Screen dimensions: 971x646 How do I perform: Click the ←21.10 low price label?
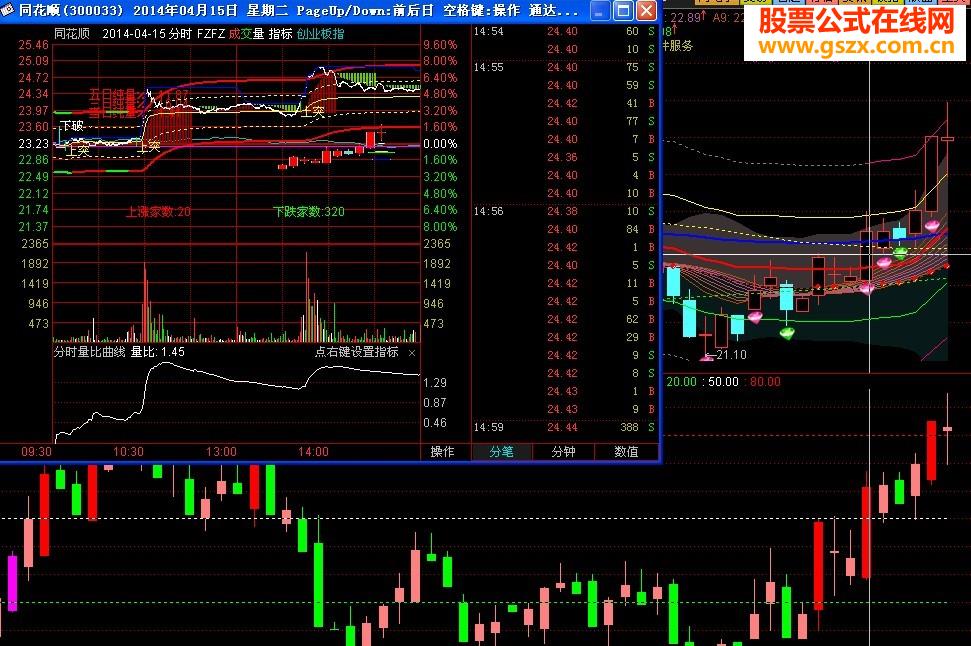tap(726, 355)
